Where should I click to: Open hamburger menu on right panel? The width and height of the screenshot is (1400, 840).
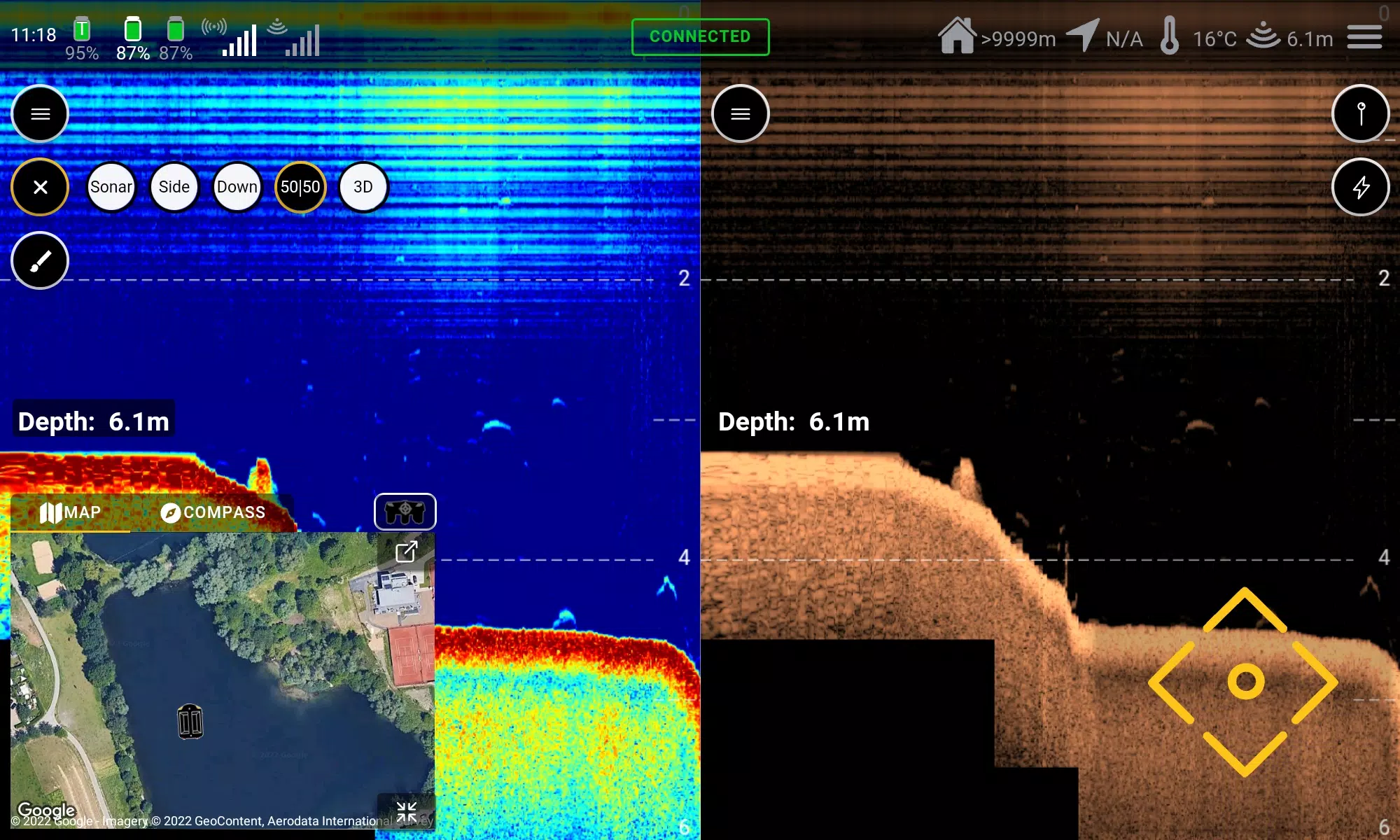[741, 113]
